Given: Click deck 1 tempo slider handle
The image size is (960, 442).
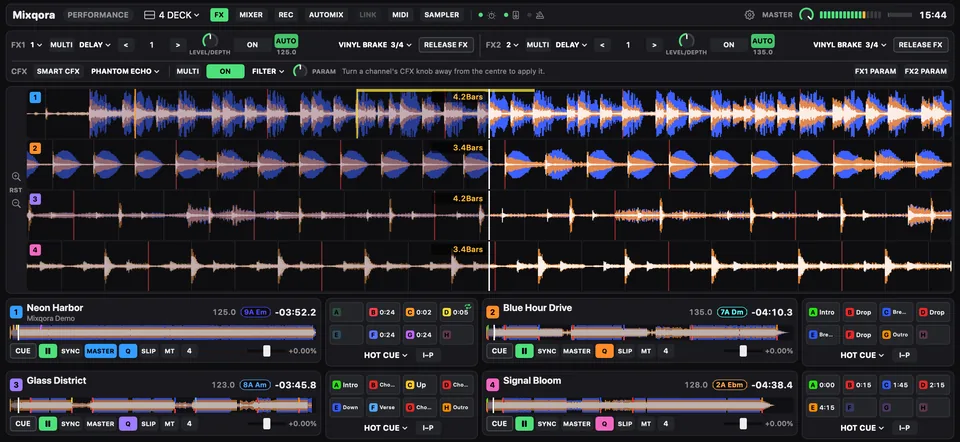Looking at the screenshot, I should [266, 351].
